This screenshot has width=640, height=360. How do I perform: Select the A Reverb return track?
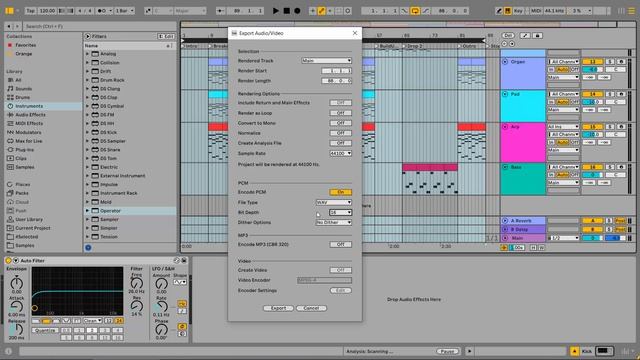(x=523, y=221)
